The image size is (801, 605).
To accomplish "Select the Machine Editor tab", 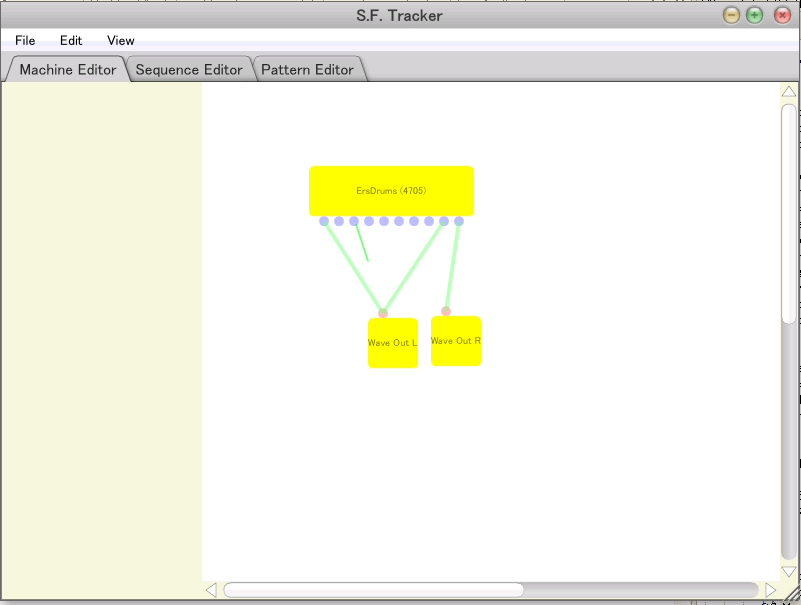I will point(67,69).
